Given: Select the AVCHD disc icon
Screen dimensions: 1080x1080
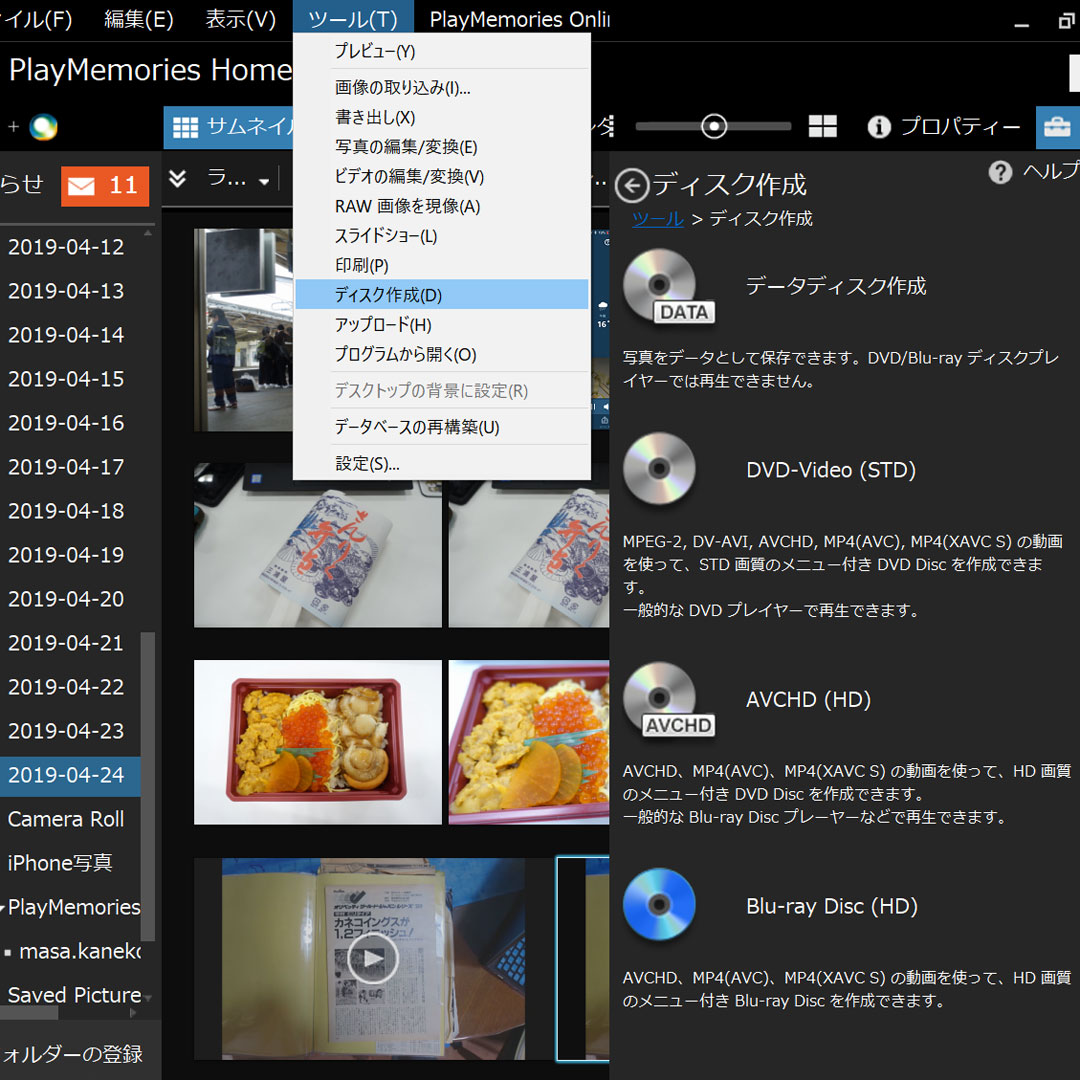Looking at the screenshot, I should pyautogui.click(x=668, y=700).
